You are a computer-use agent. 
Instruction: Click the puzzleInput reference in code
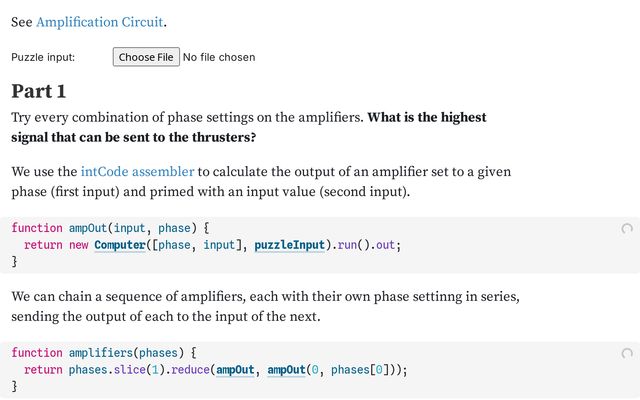click(290, 245)
